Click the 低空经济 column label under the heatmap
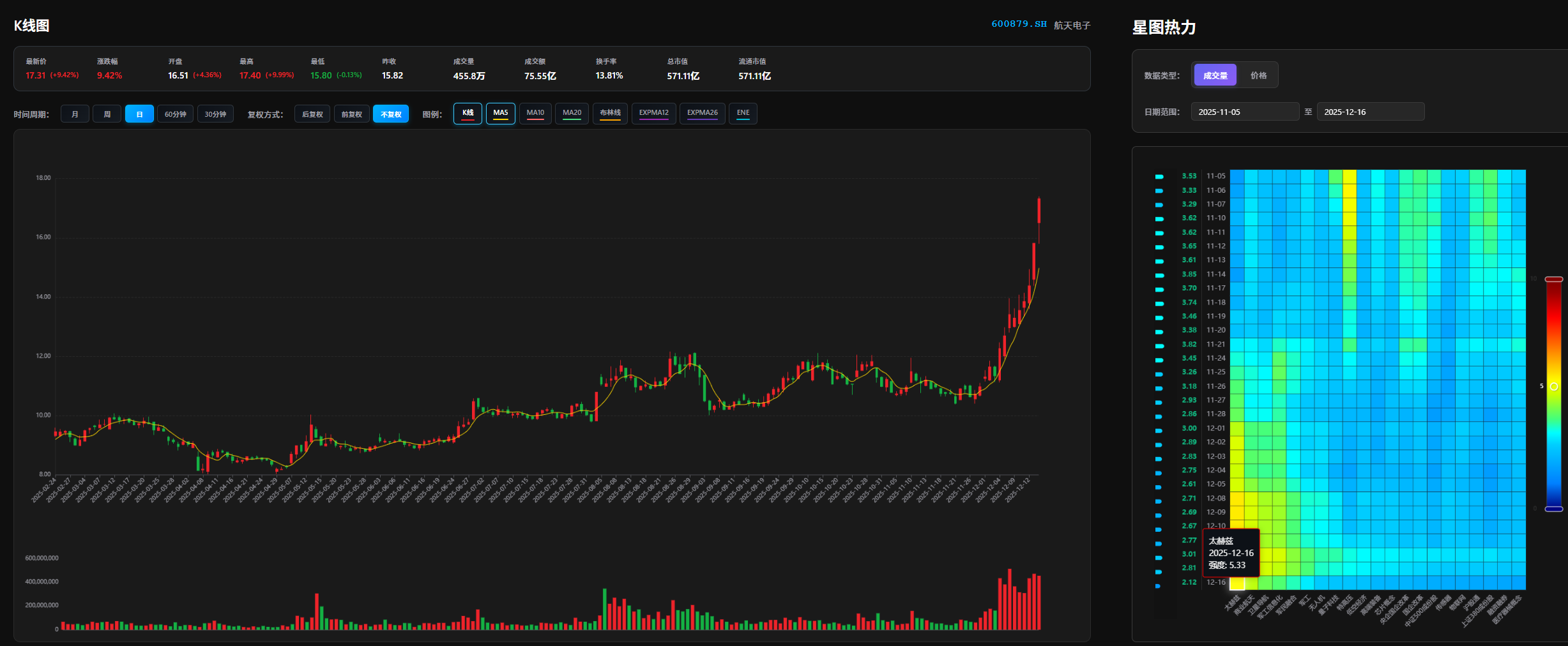The image size is (1568, 646). (x=1357, y=605)
